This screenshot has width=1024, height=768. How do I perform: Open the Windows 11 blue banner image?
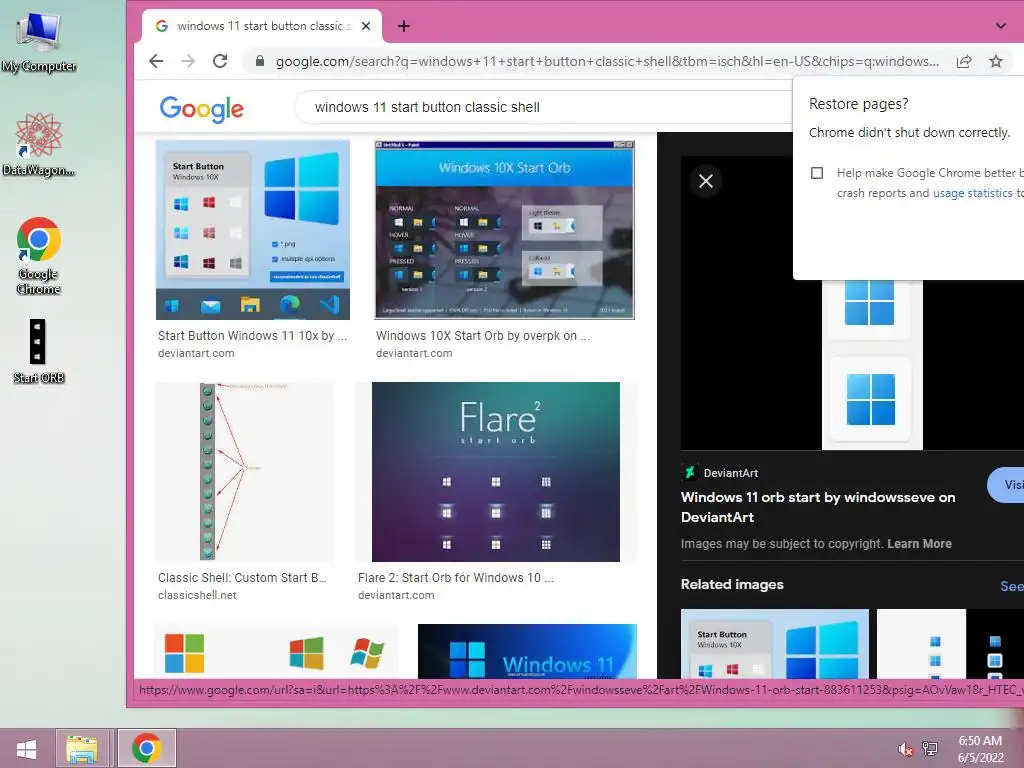tap(527, 651)
